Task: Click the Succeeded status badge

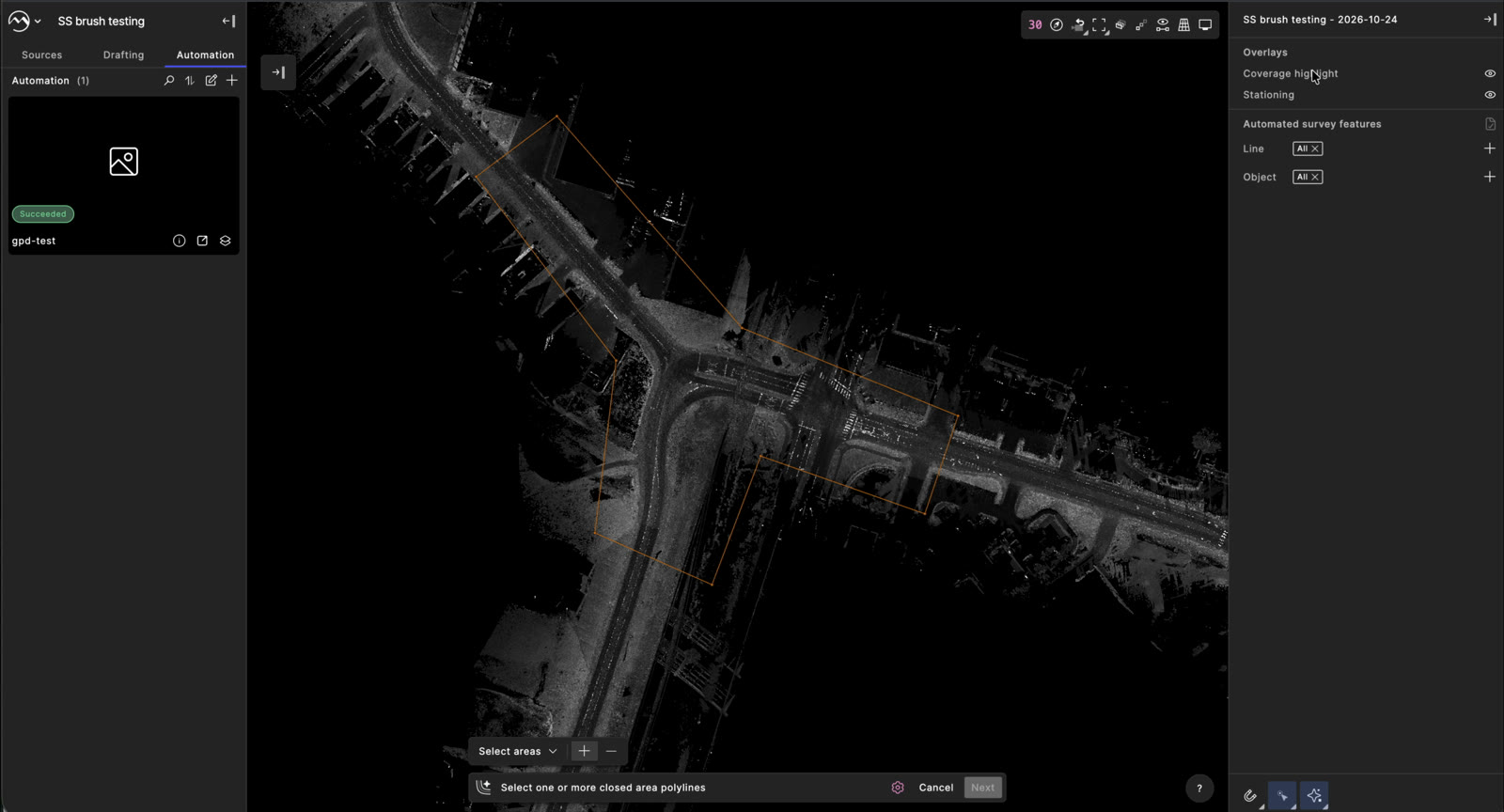Action: click(x=43, y=214)
